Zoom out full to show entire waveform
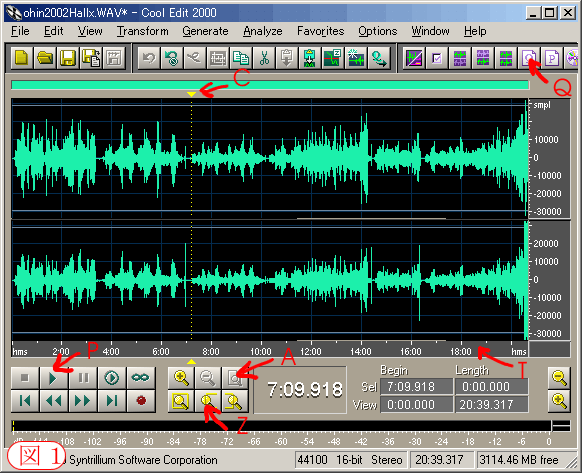This screenshot has width=582, height=473. [x=235, y=378]
